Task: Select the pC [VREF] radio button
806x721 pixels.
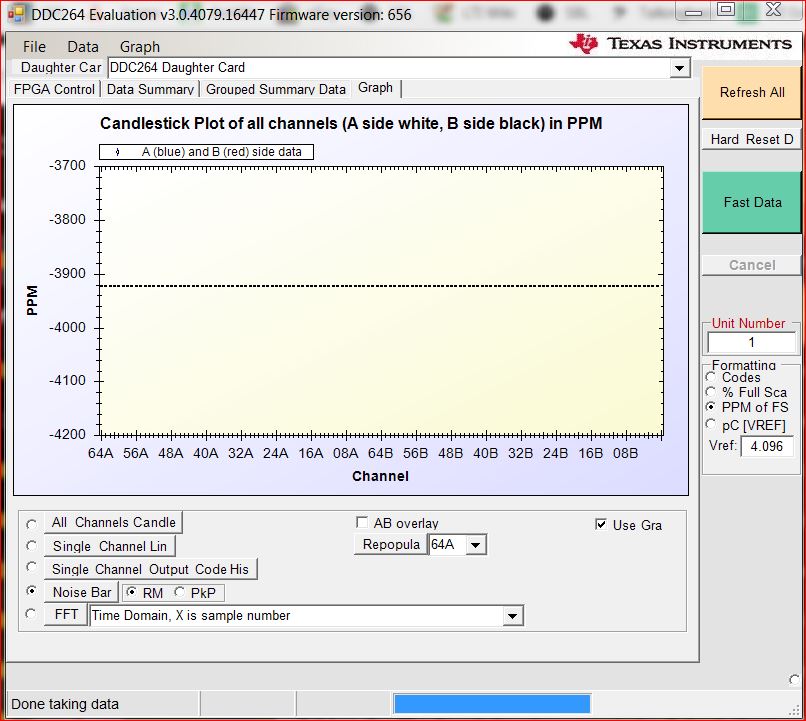Action: pyautogui.click(x=711, y=424)
